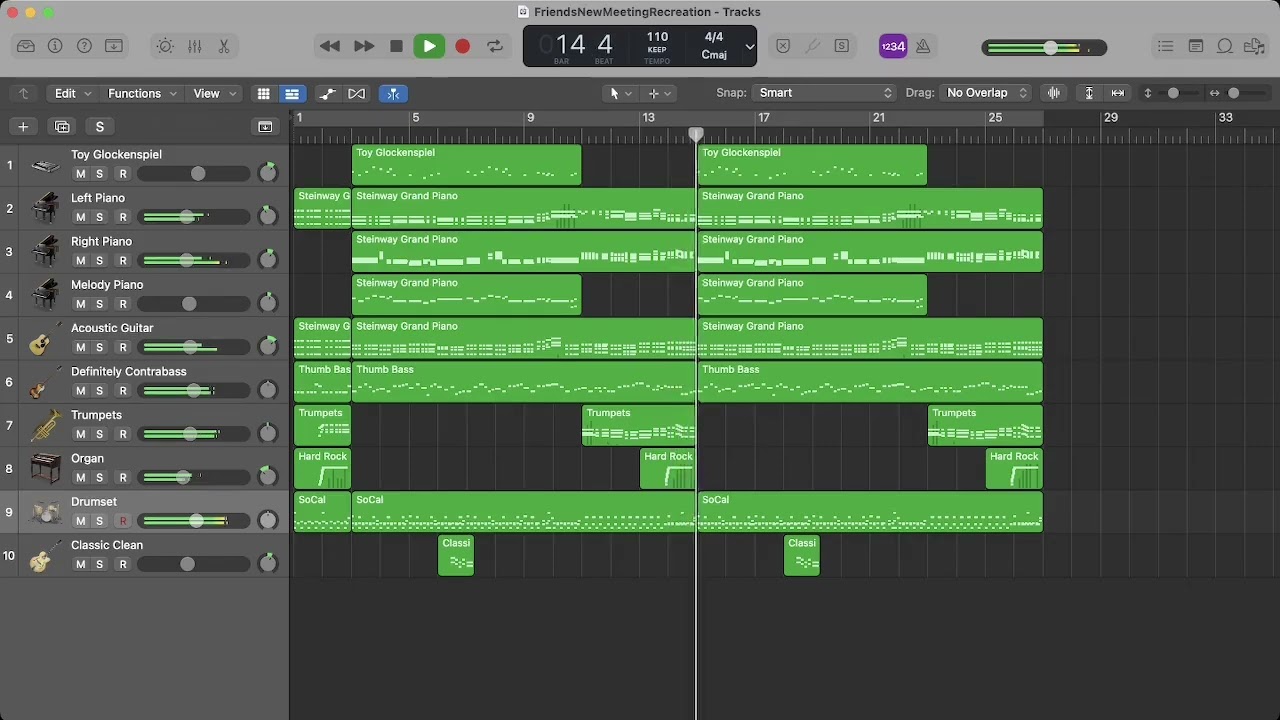Screen dimensions: 1280x720
Task: Toggle the Show Automation button
Action: pos(327,93)
